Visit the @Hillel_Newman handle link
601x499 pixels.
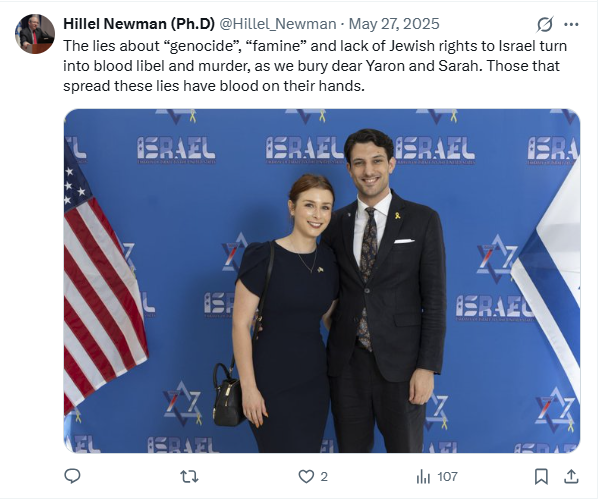(278, 24)
